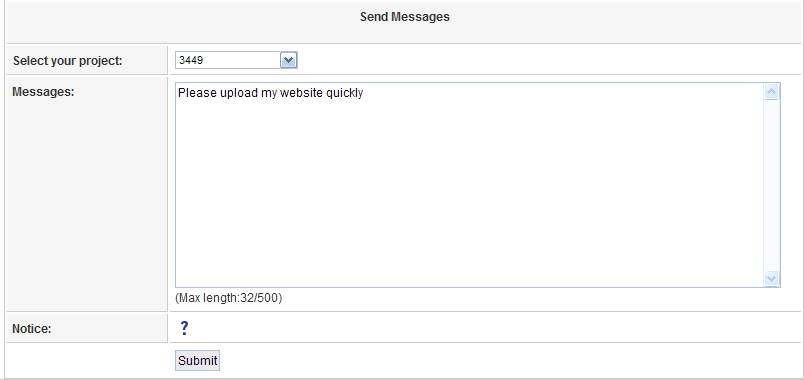Submit the message form
This screenshot has height=380, width=804.
pyautogui.click(x=197, y=361)
